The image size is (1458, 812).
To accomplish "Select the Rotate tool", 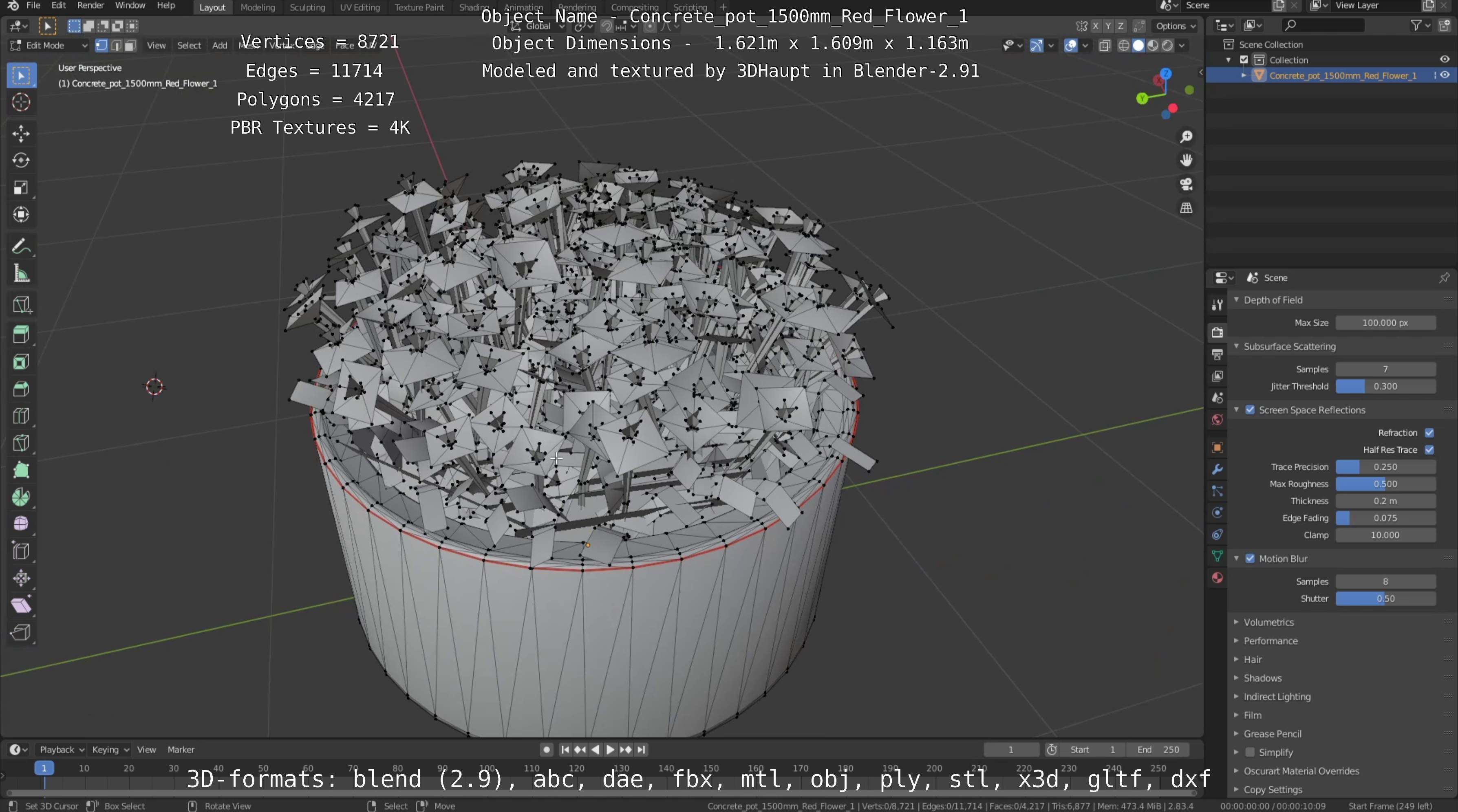I will pyautogui.click(x=21, y=161).
